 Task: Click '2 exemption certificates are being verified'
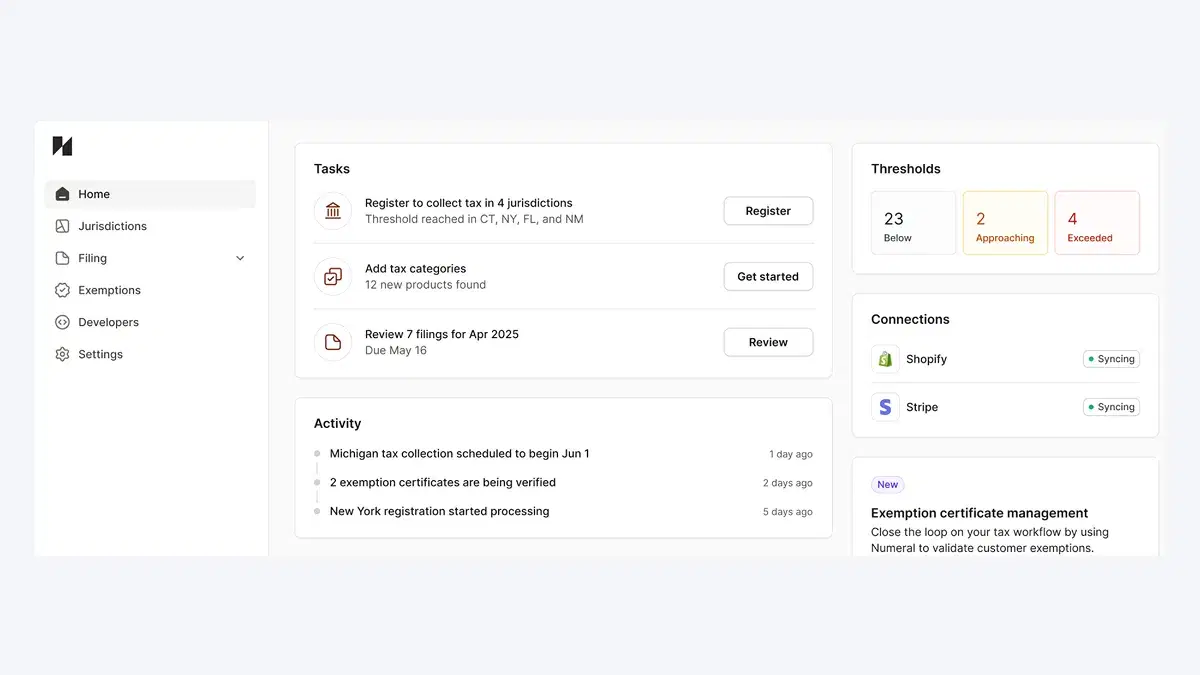click(x=443, y=482)
